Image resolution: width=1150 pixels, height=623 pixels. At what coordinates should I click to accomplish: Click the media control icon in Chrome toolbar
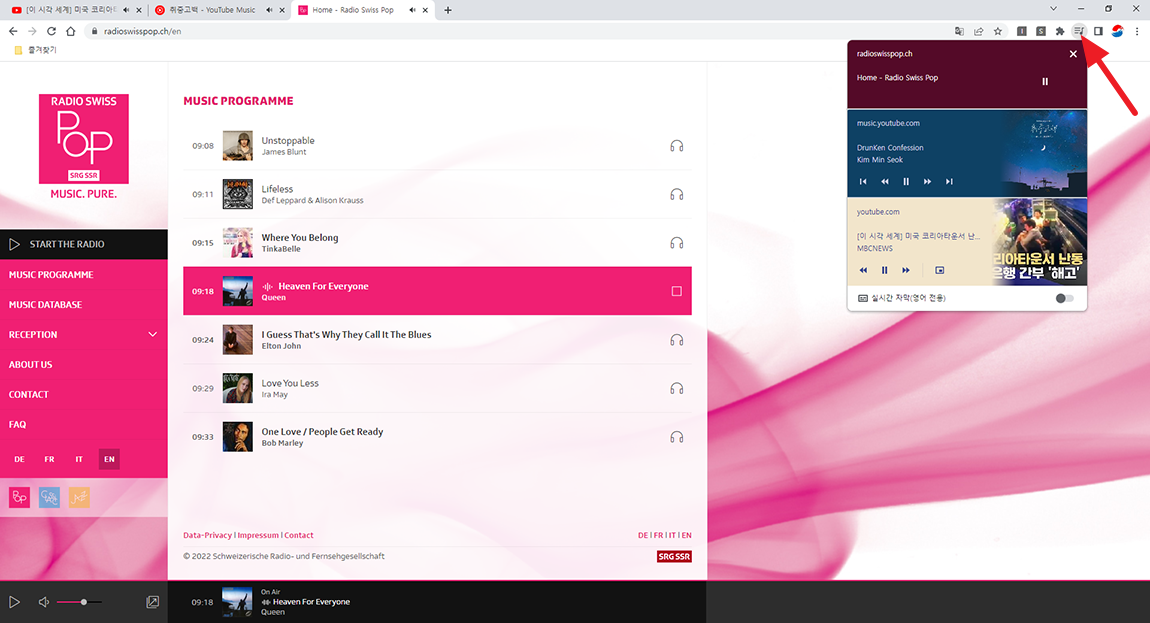tap(1078, 31)
